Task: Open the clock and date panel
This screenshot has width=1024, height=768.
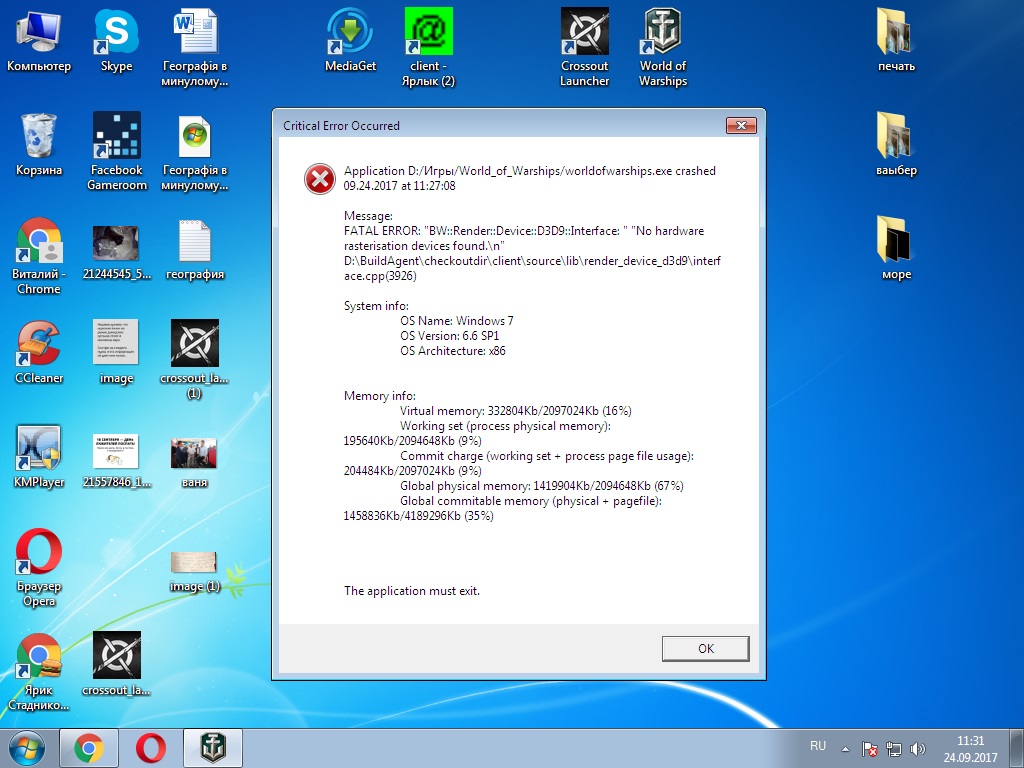Action: click(970, 749)
